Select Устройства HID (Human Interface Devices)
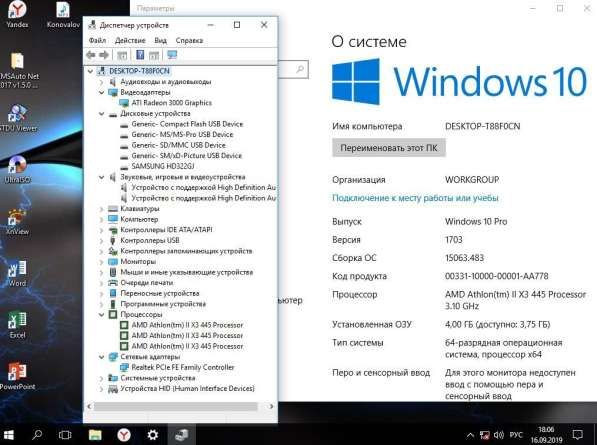This screenshot has width=597, height=445. pyautogui.click(x=187, y=389)
